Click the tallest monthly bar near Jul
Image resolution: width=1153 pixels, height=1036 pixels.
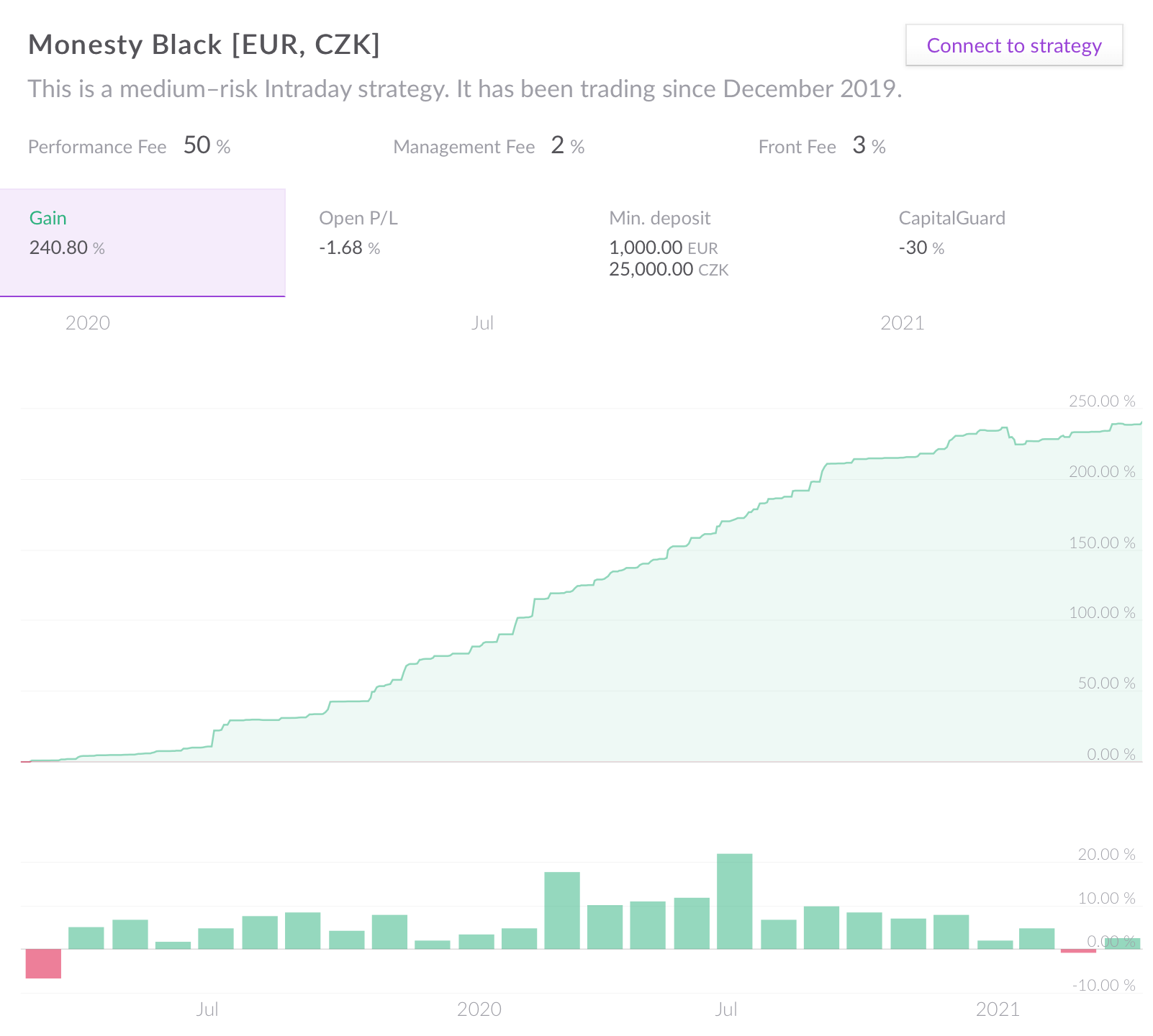(735, 901)
